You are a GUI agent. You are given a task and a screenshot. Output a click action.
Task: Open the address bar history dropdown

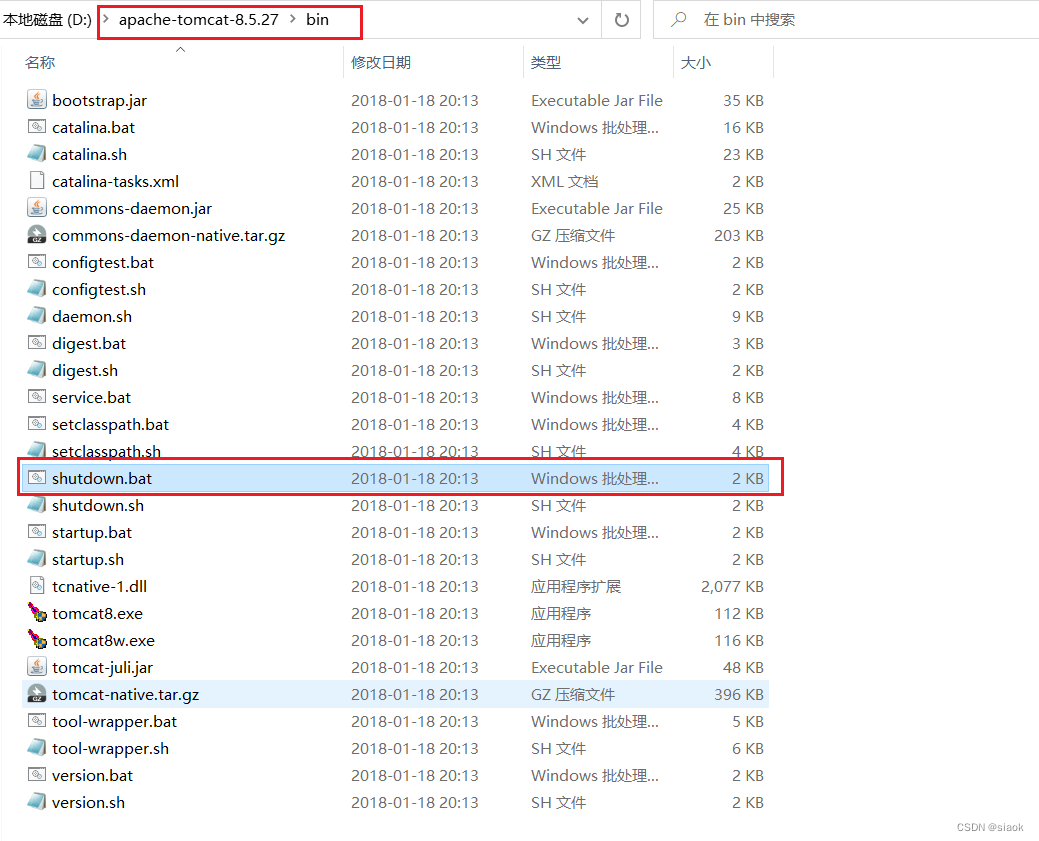pos(583,20)
